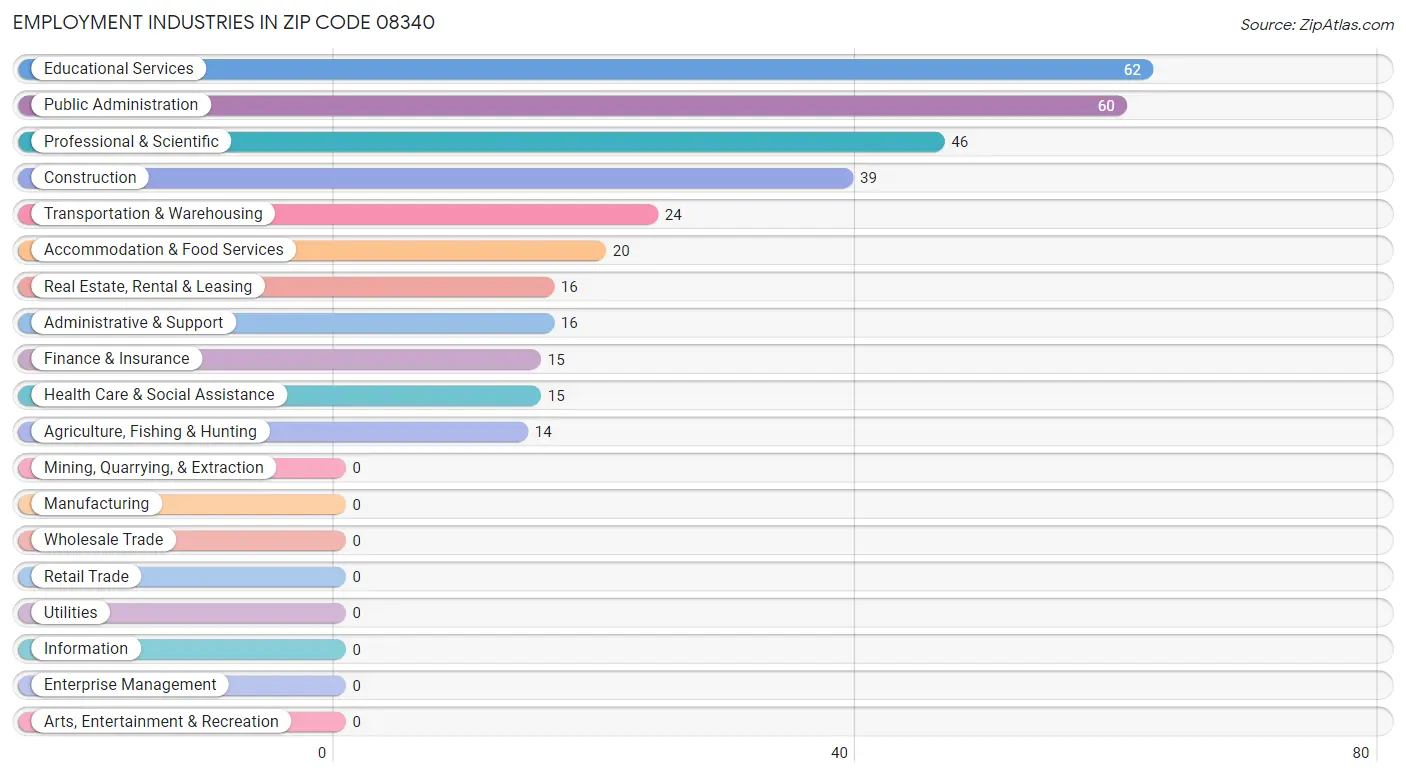Click Real Estate, Rental & Leasing label
Image resolution: width=1406 pixels, height=776 pixels.
pos(148,287)
